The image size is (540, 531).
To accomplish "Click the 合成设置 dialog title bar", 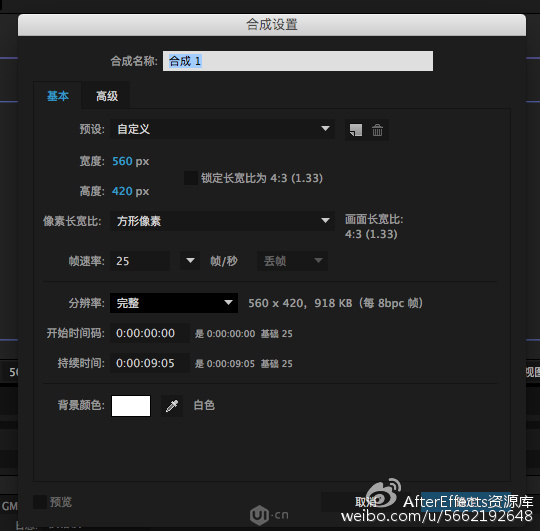I will 272,25.
